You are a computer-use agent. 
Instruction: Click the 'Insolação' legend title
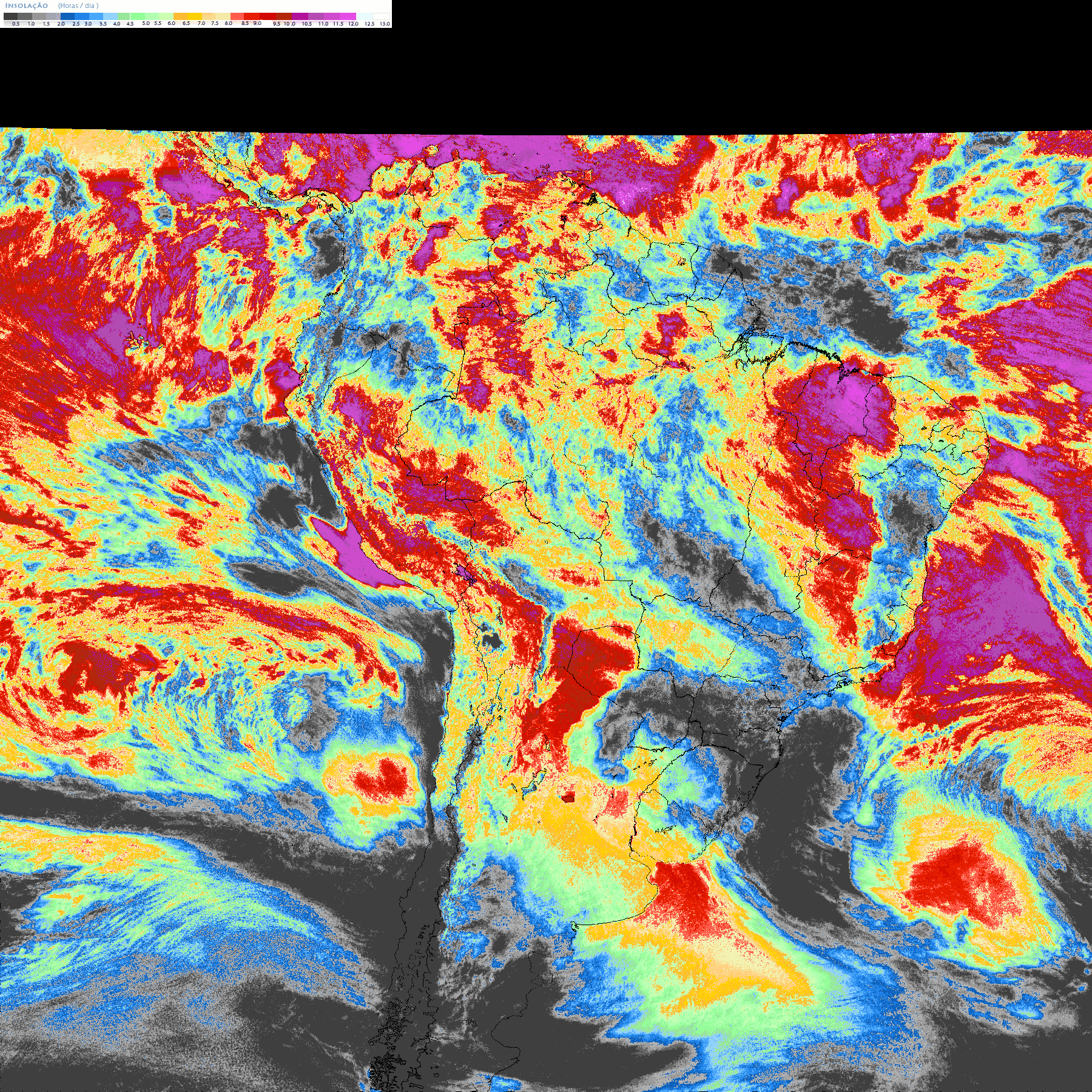click(x=27, y=6)
